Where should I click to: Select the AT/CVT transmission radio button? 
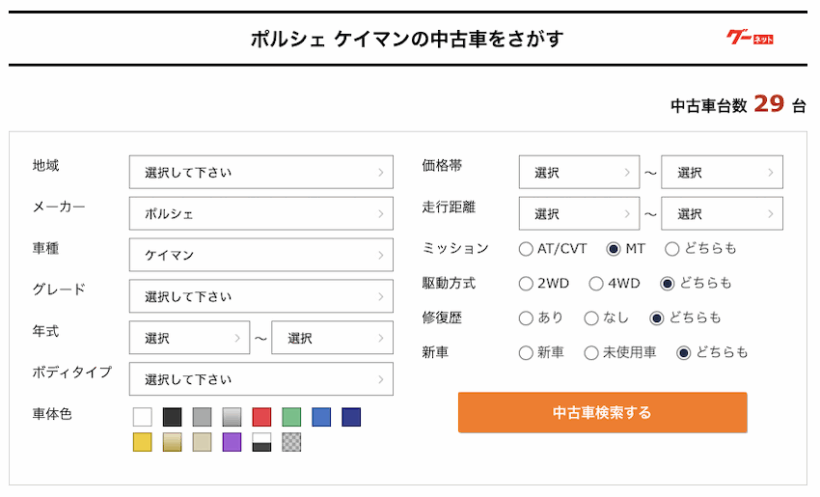[x=526, y=248]
